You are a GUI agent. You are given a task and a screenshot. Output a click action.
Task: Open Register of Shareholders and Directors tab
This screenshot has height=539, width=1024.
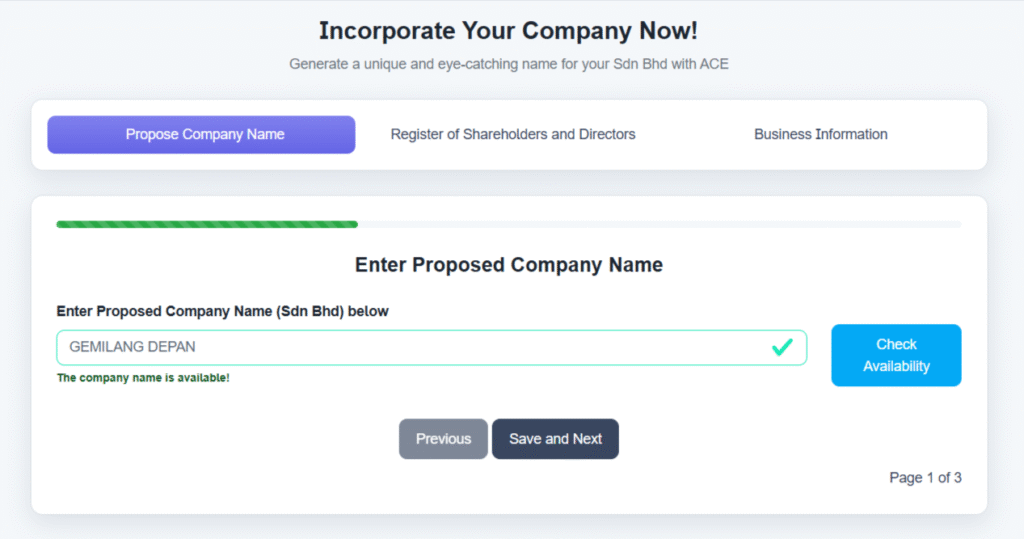tap(513, 135)
